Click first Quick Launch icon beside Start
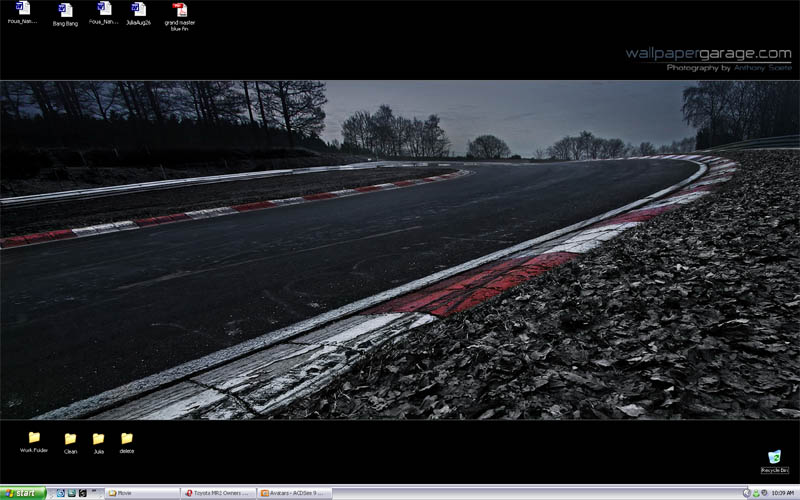800x500 pixels. [60, 493]
